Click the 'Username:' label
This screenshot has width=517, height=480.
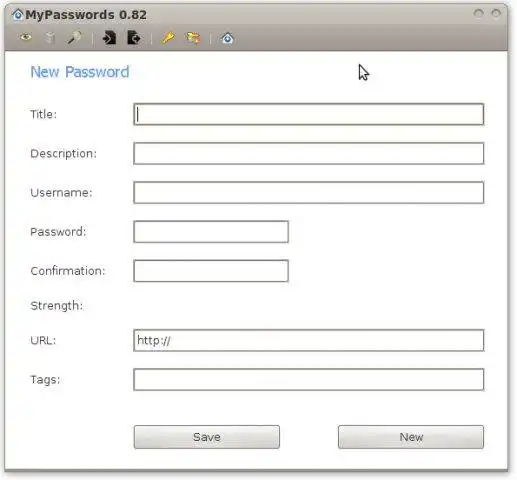[61, 193]
